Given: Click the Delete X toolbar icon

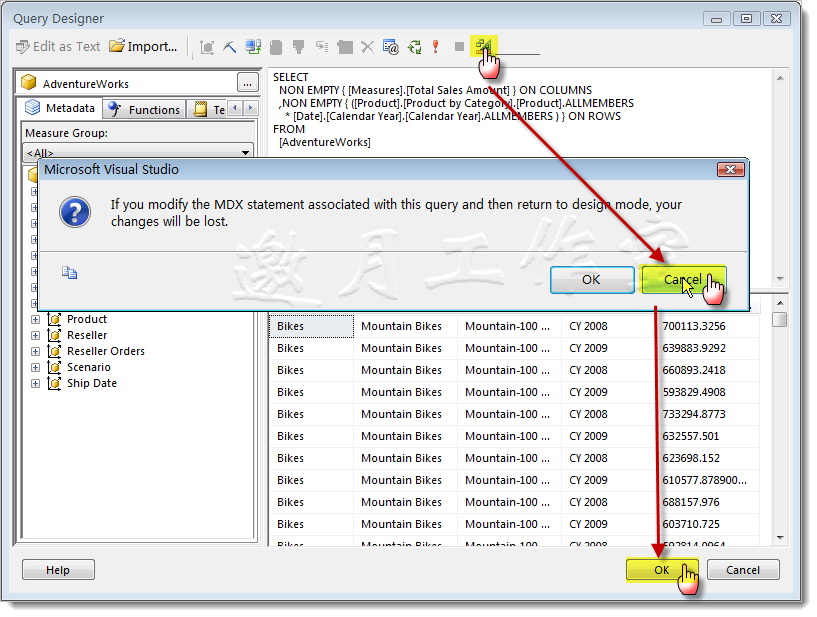Looking at the screenshot, I should pyautogui.click(x=367, y=47).
